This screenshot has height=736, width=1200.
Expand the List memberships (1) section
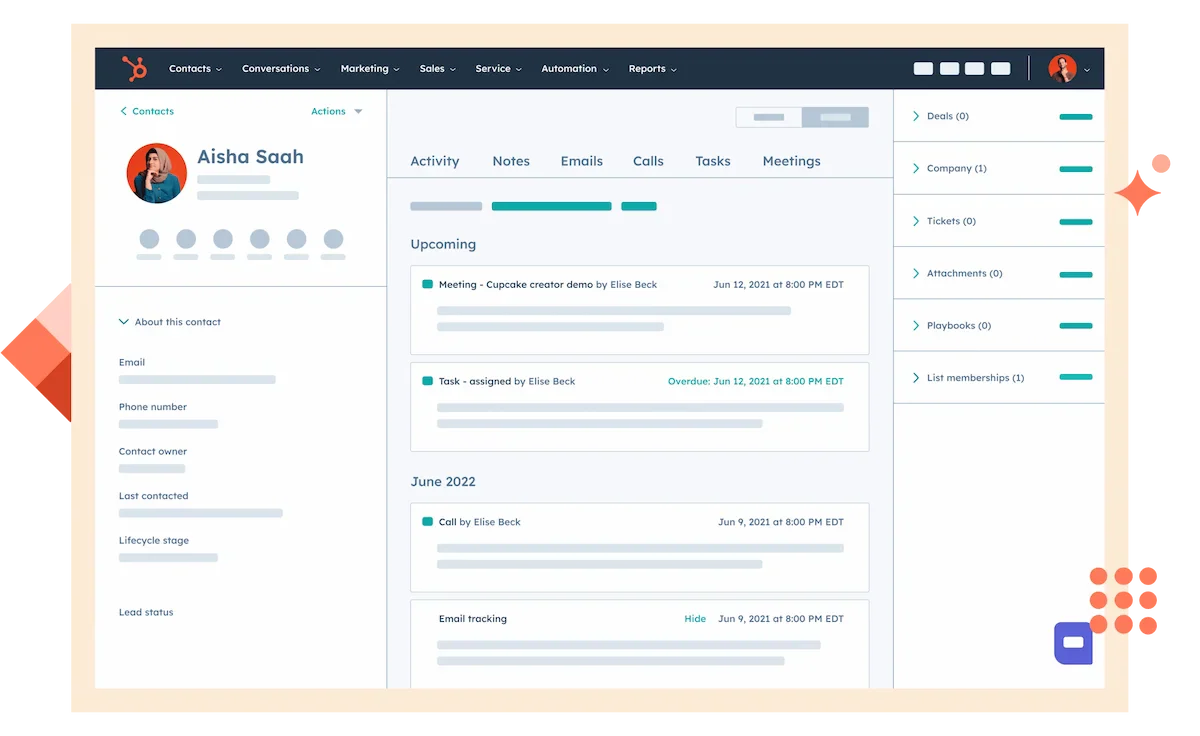click(x=968, y=378)
